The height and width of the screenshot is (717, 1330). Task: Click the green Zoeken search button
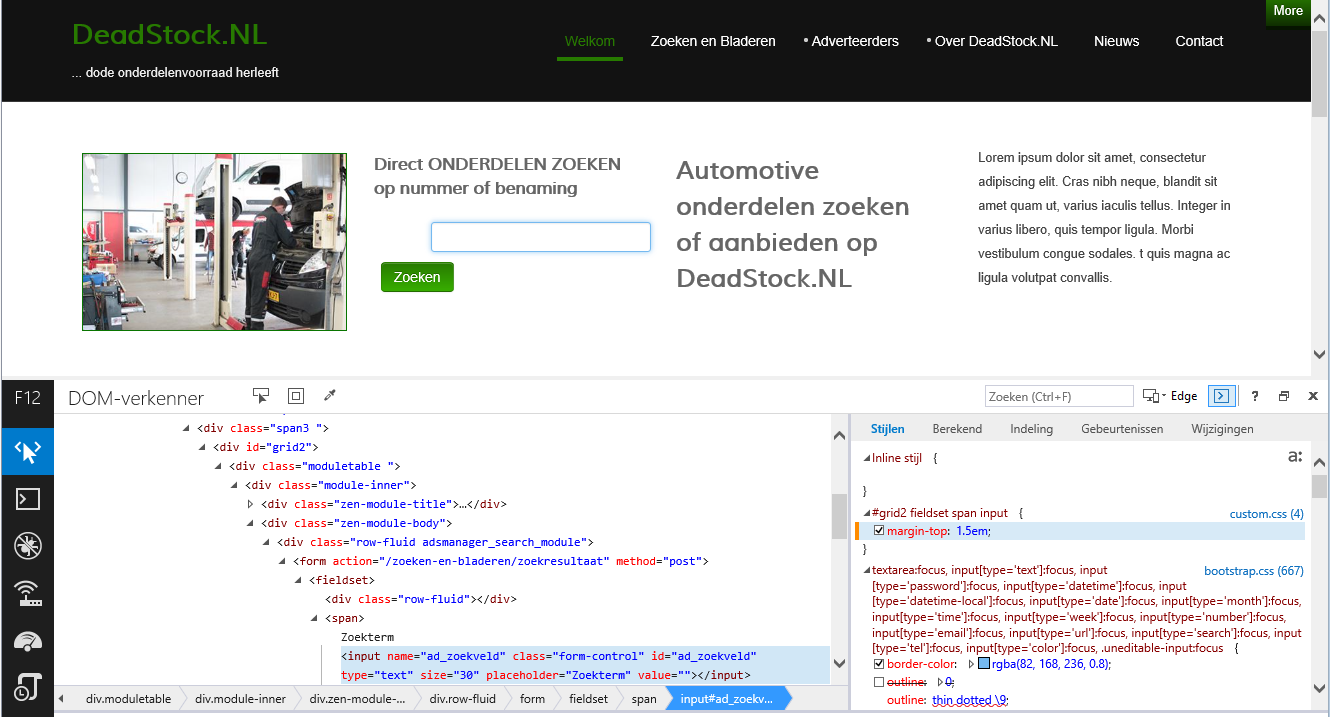[417, 277]
